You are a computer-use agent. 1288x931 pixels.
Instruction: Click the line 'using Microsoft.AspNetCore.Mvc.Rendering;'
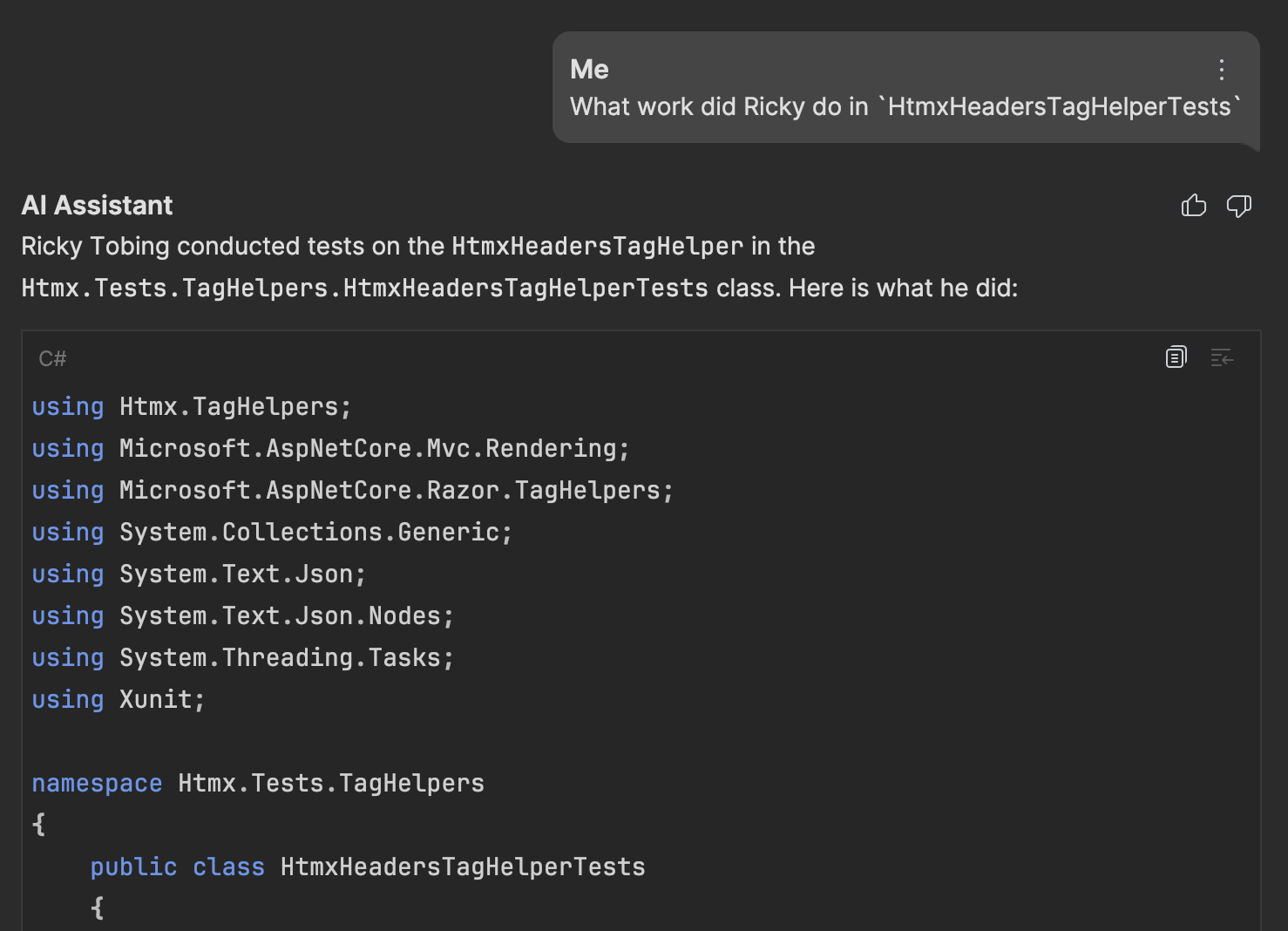pos(330,449)
